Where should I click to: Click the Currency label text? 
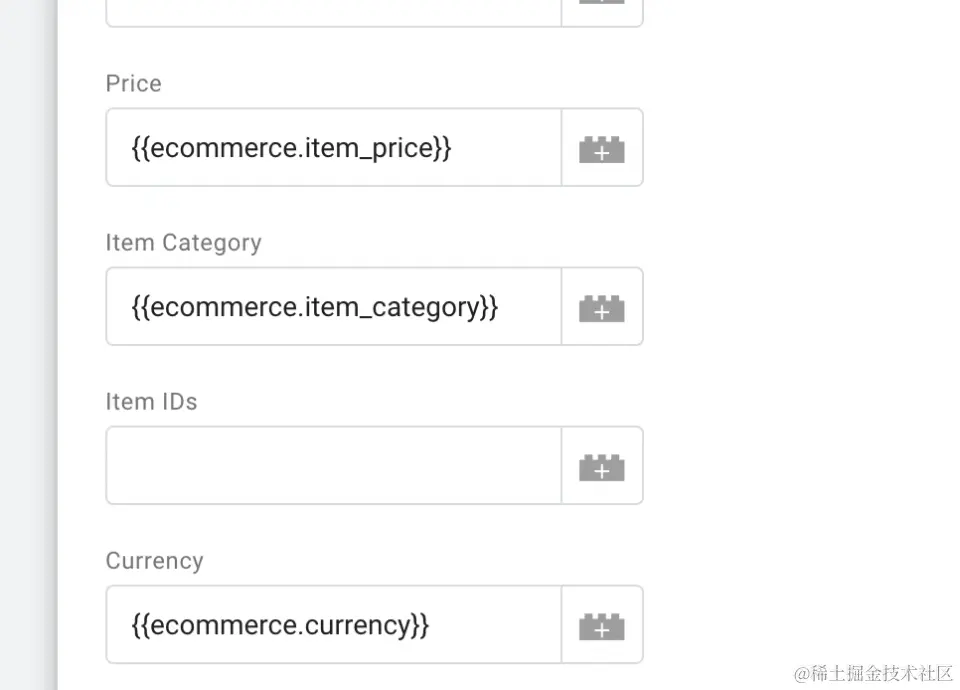pyautogui.click(x=154, y=561)
